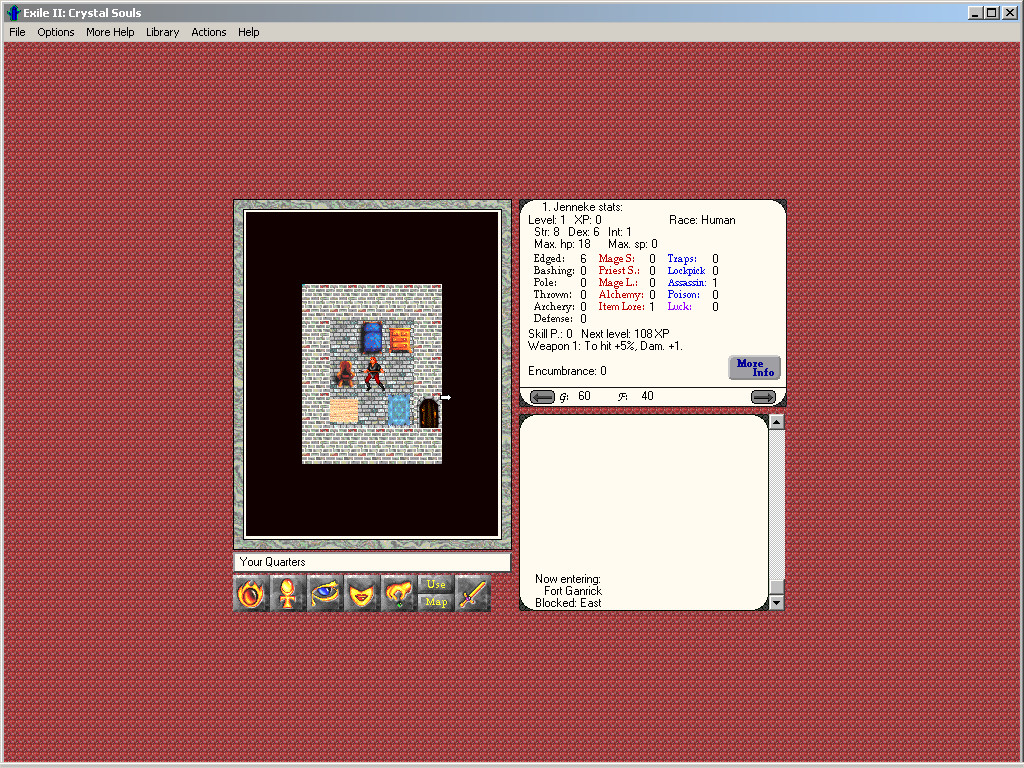Screen dimensions: 1024x768
Task: Click the red-haired character on the map
Action: pos(374,374)
